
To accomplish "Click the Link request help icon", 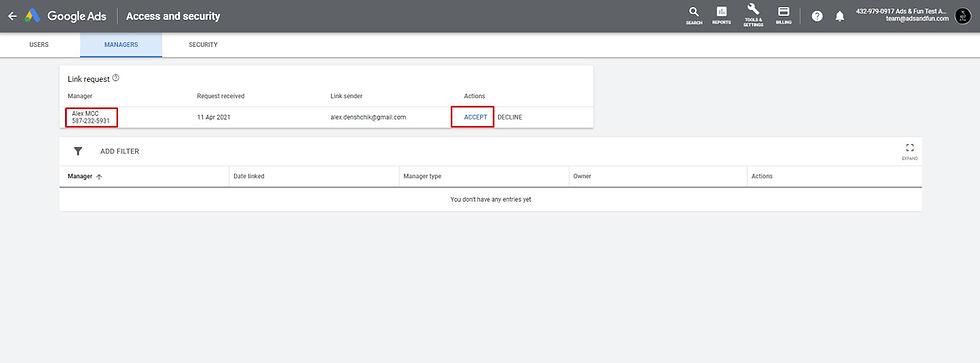I will click(116, 79).
